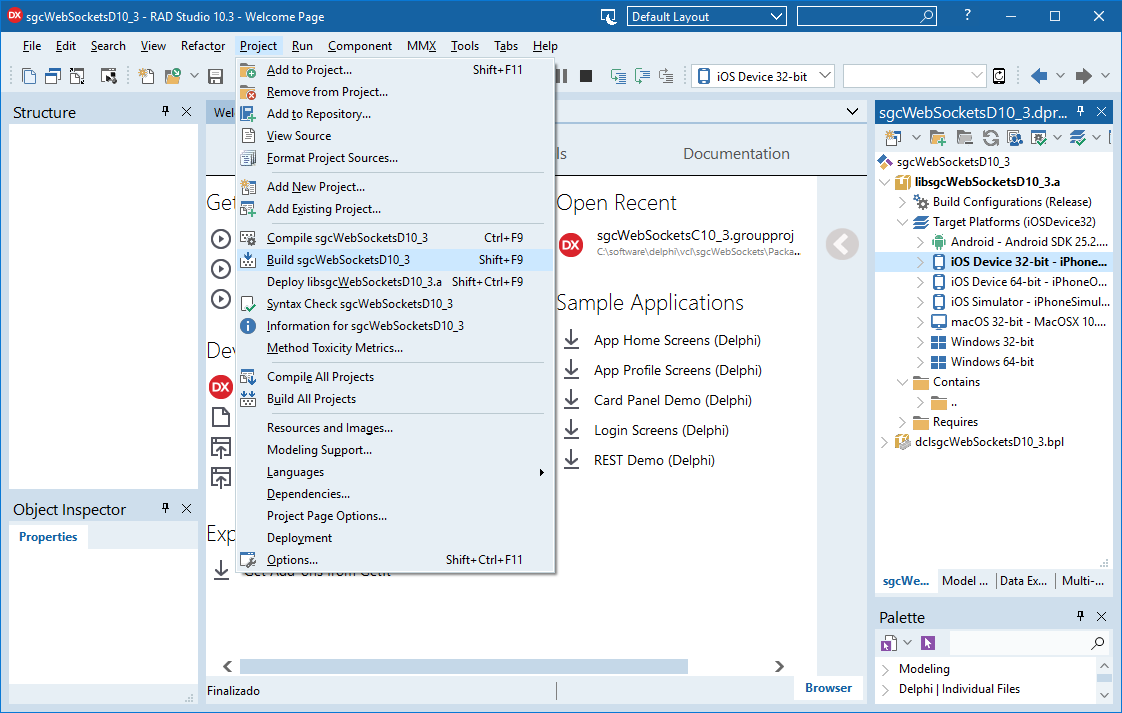Click the desktop layout save icon in title bar
The height and width of the screenshot is (713, 1122).
[608, 16]
